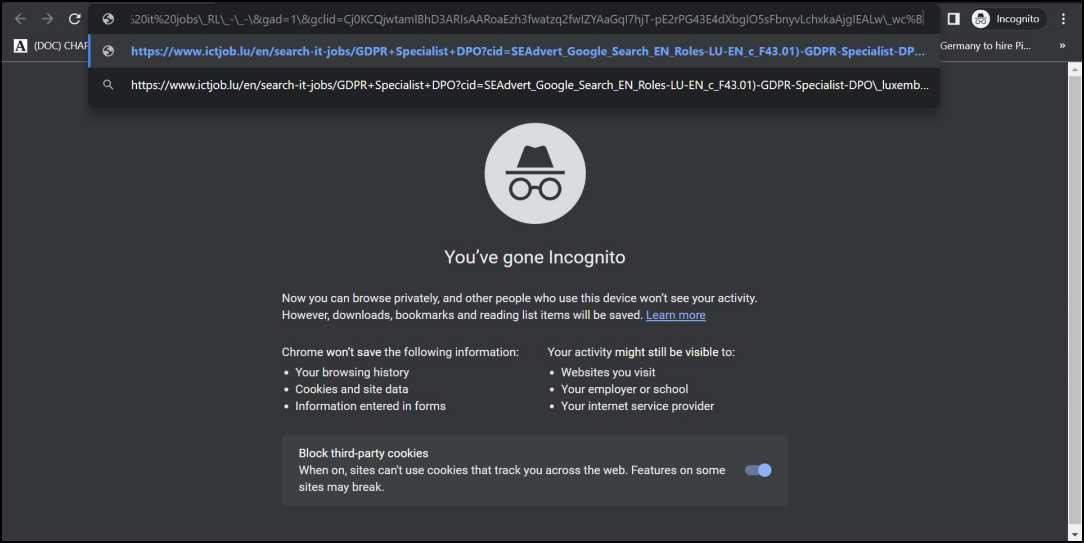Screen dimensions: 1084x543
Task: Open the (DOC) CHAP bookmark
Action: pyautogui.click(x=50, y=46)
